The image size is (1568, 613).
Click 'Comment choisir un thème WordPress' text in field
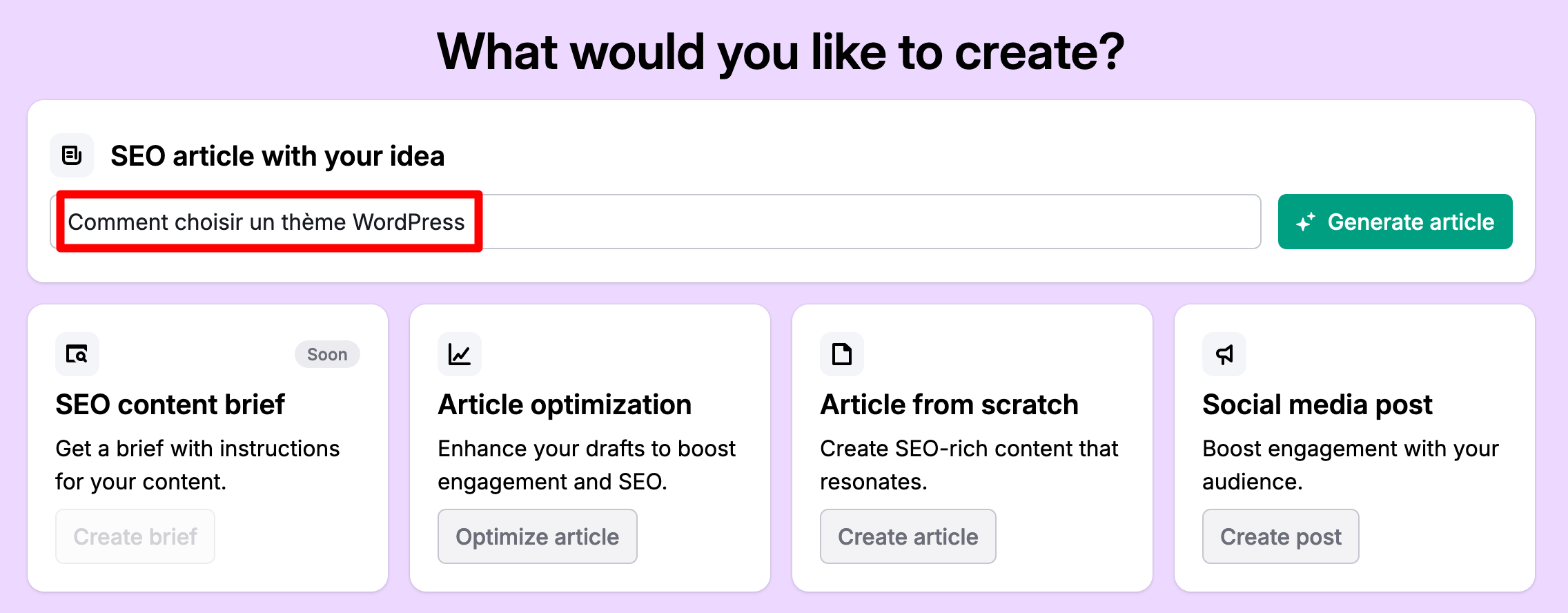(x=266, y=222)
